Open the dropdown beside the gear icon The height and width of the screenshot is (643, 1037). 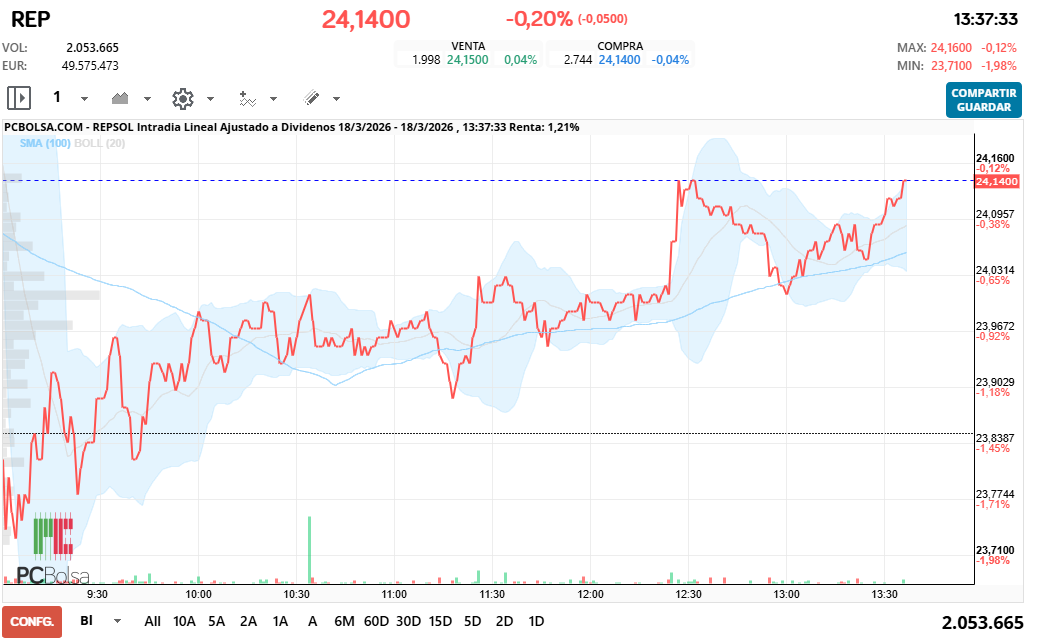[211, 97]
